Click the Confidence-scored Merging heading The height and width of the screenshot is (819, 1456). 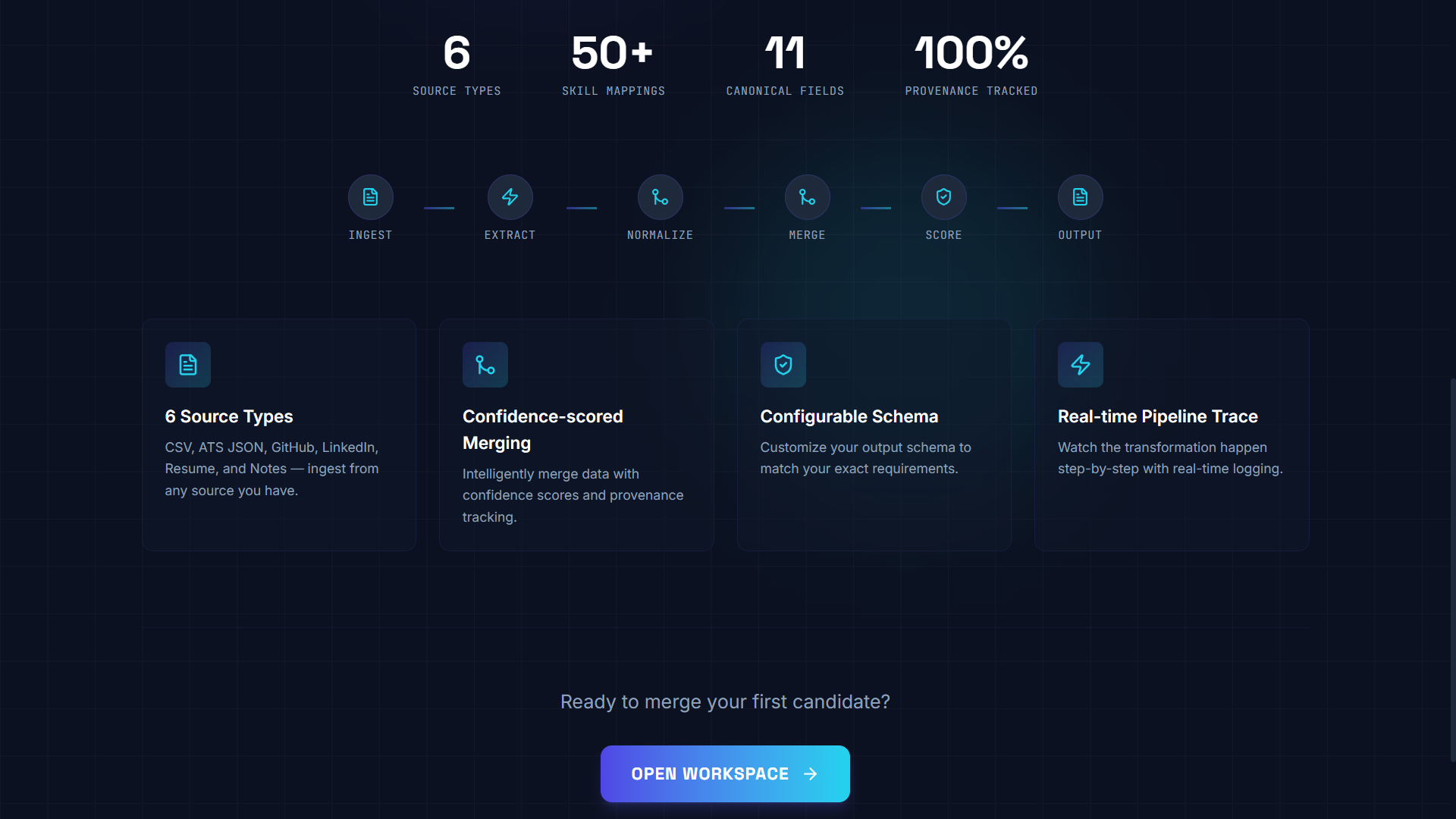tap(543, 429)
